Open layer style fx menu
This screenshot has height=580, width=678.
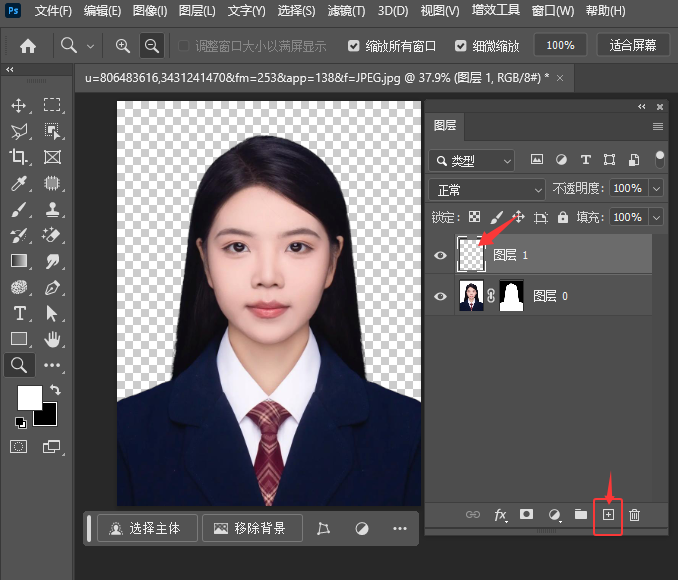pos(500,515)
